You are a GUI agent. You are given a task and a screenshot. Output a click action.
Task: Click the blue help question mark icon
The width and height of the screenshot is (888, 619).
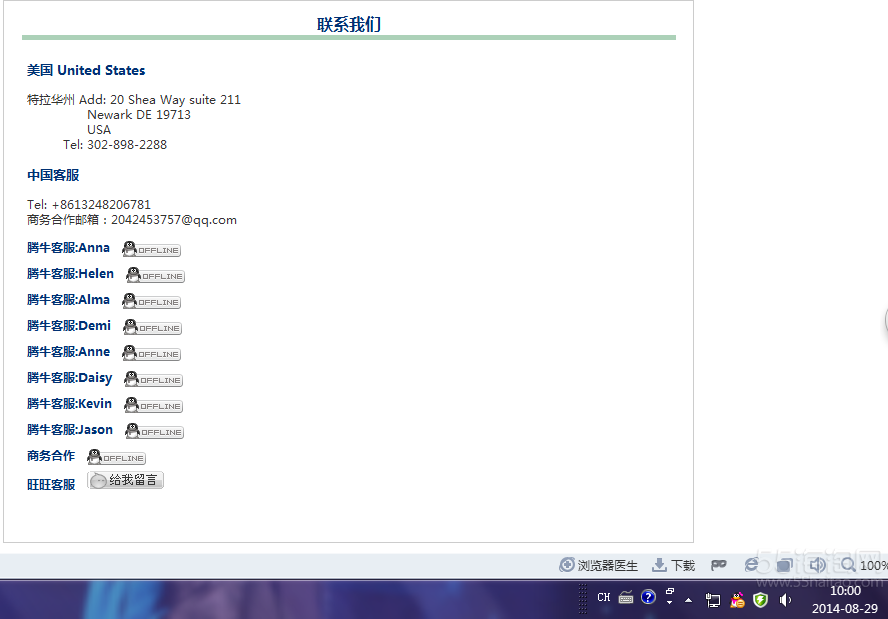648,597
